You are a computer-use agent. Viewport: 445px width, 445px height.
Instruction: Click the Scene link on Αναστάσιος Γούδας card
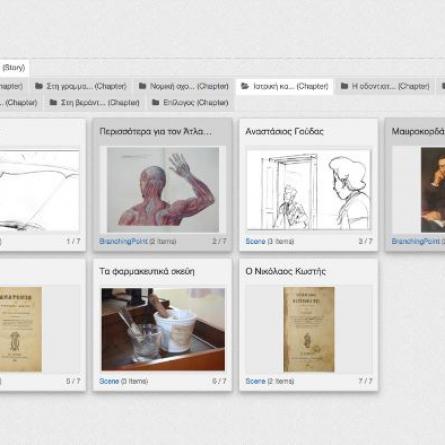click(x=255, y=241)
